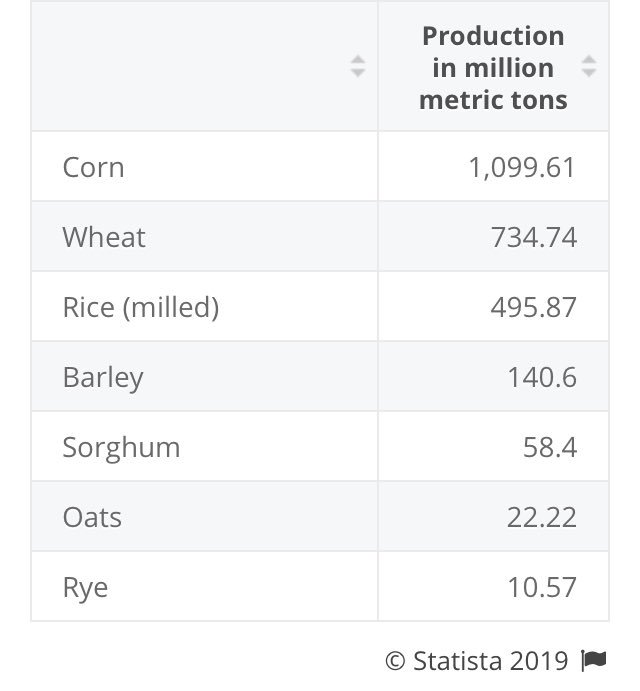Click the Production in million metric tons header
This screenshot has width=640, height=691.
pos(493,68)
